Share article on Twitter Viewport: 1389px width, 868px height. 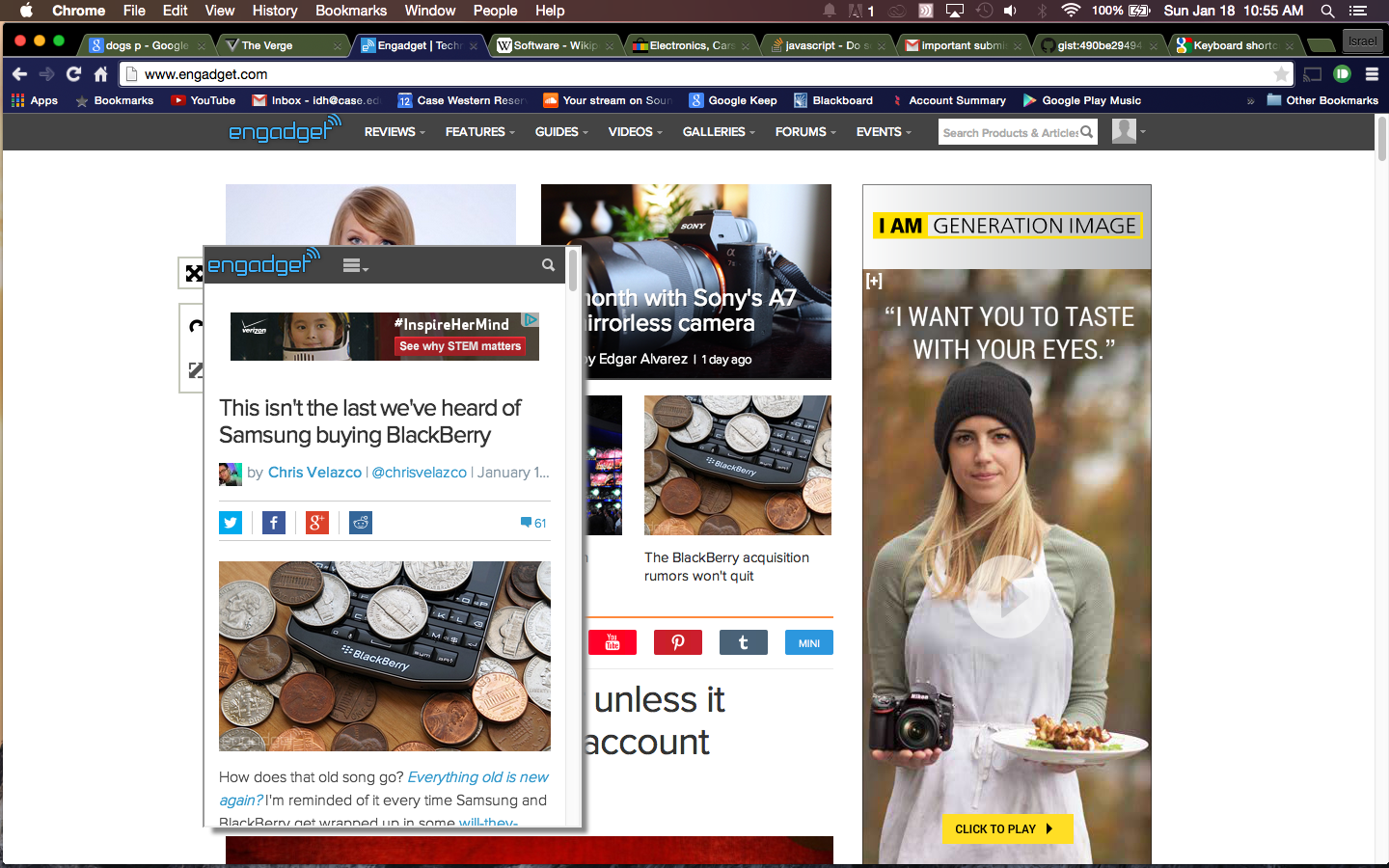click(x=231, y=523)
